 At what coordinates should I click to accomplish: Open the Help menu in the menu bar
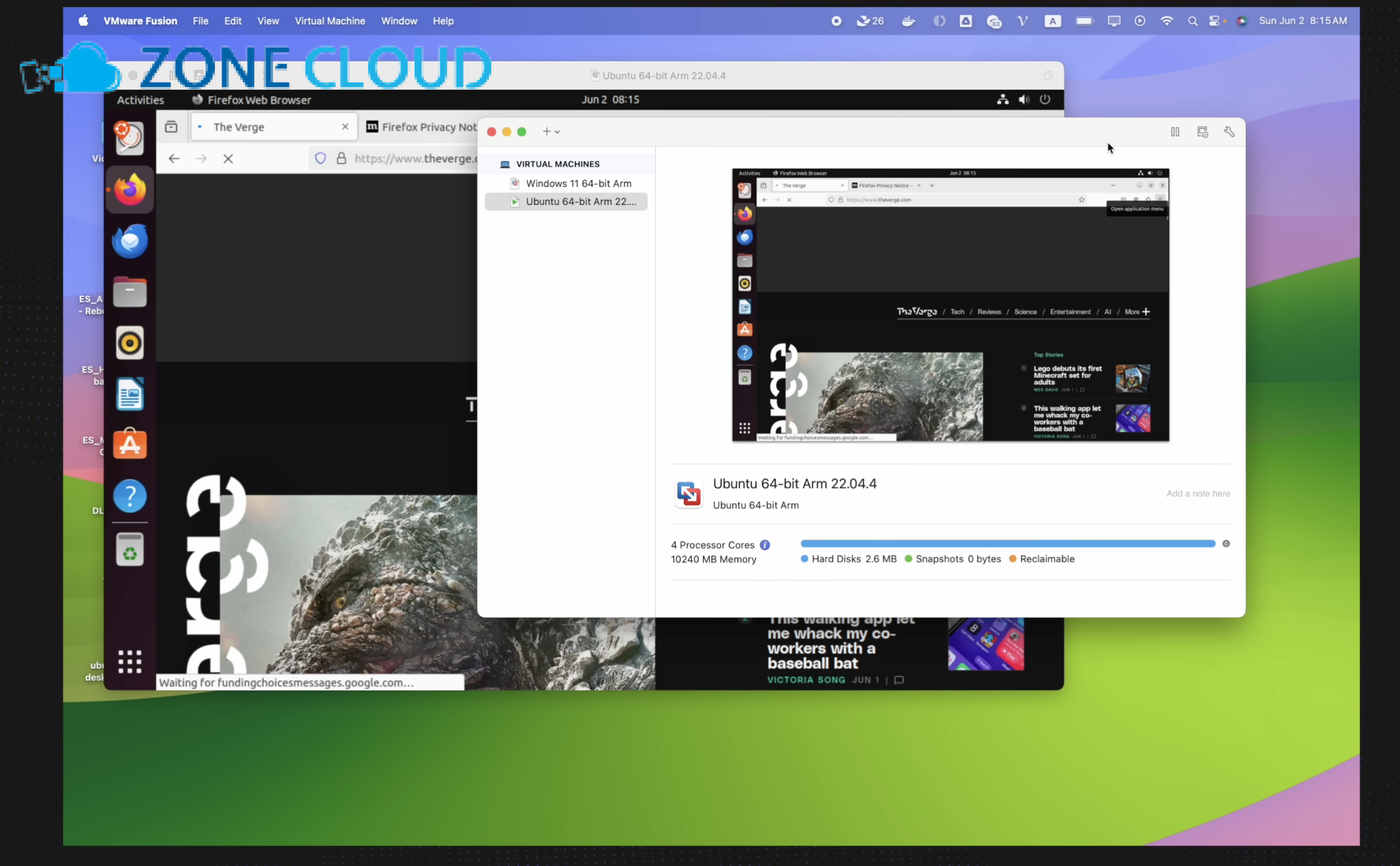click(443, 21)
